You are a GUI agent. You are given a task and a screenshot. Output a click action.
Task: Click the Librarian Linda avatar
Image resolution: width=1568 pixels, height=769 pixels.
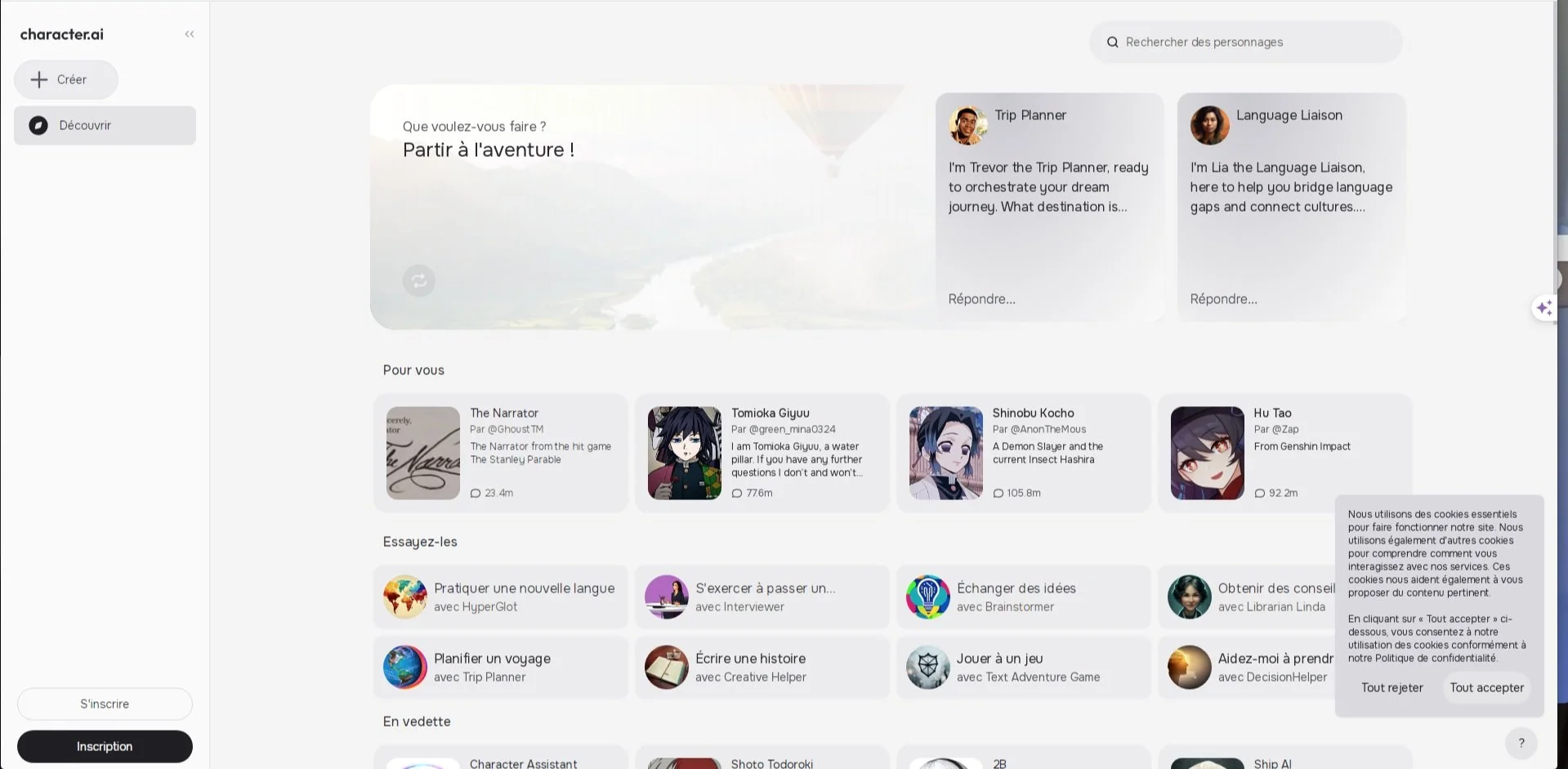(x=1190, y=597)
